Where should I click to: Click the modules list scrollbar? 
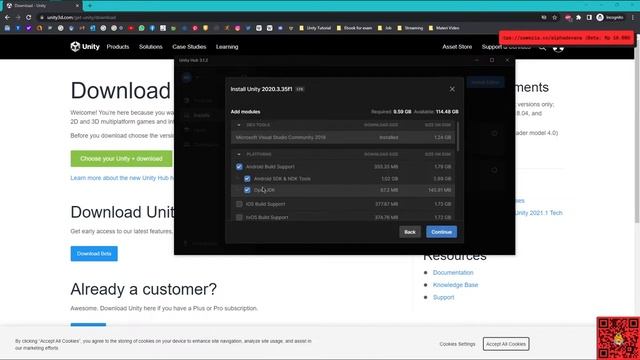[x=458, y=137]
